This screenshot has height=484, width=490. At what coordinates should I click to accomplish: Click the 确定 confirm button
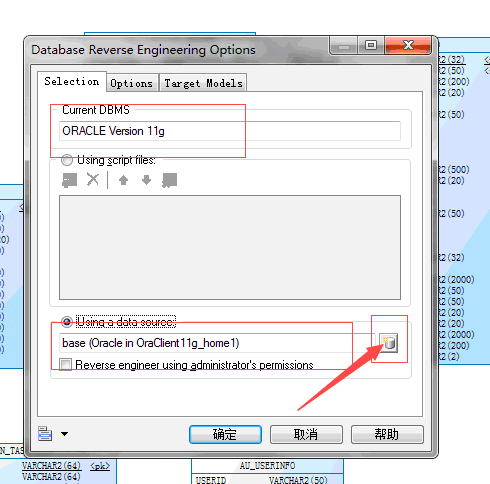click(225, 434)
